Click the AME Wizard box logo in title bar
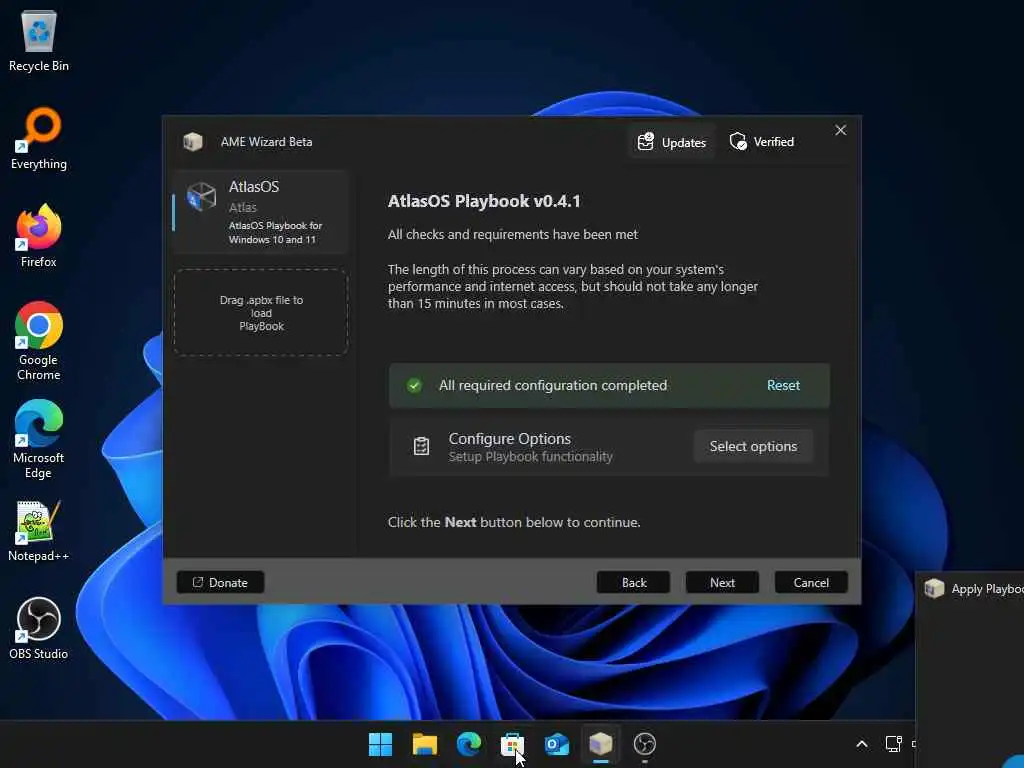1024x768 pixels. (x=193, y=142)
